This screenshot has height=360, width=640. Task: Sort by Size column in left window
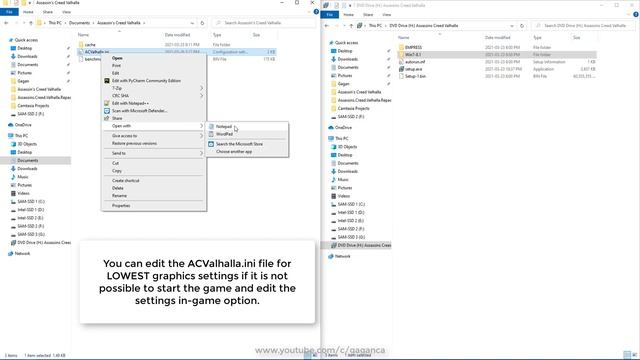(256, 35)
